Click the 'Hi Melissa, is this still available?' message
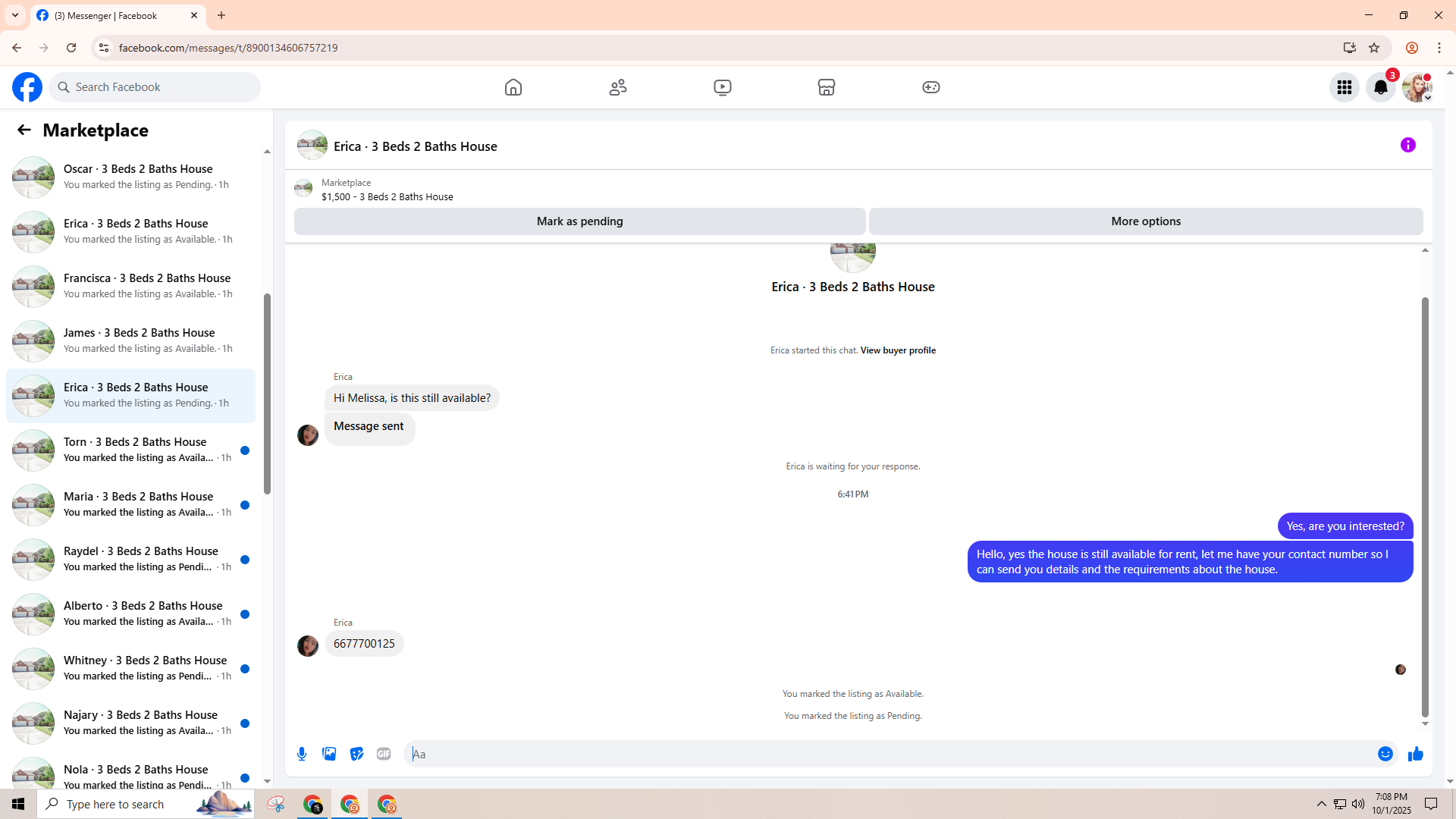 pyautogui.click(x=412, y=398)
